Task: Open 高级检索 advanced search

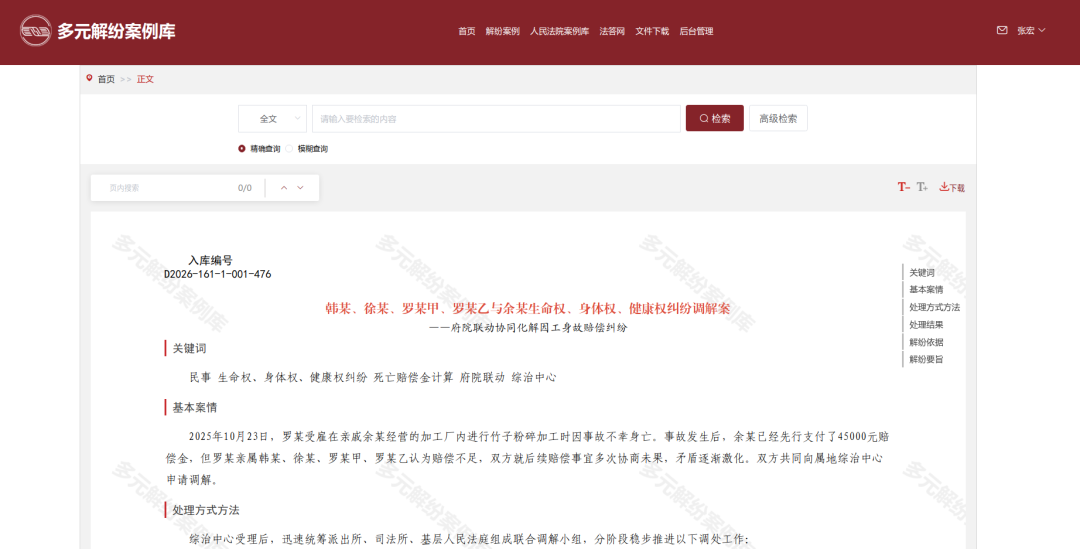Action: coord(778,118)
